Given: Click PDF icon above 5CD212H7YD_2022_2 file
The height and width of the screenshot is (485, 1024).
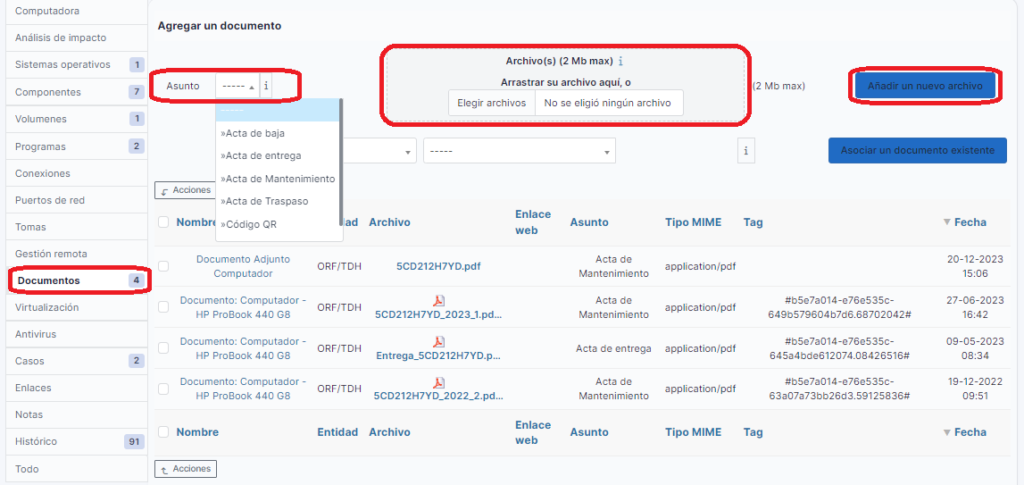Looking at the screenshot, I should [438, 382].
